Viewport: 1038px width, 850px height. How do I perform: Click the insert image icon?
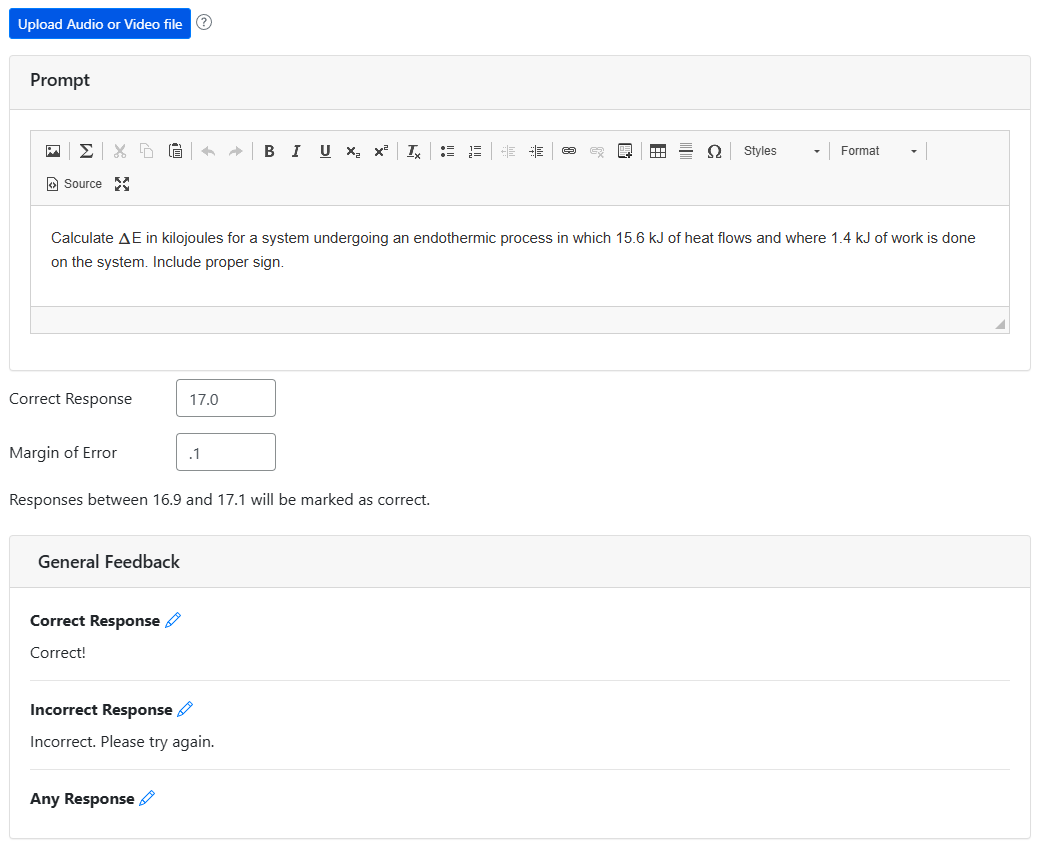click(53, 151)
